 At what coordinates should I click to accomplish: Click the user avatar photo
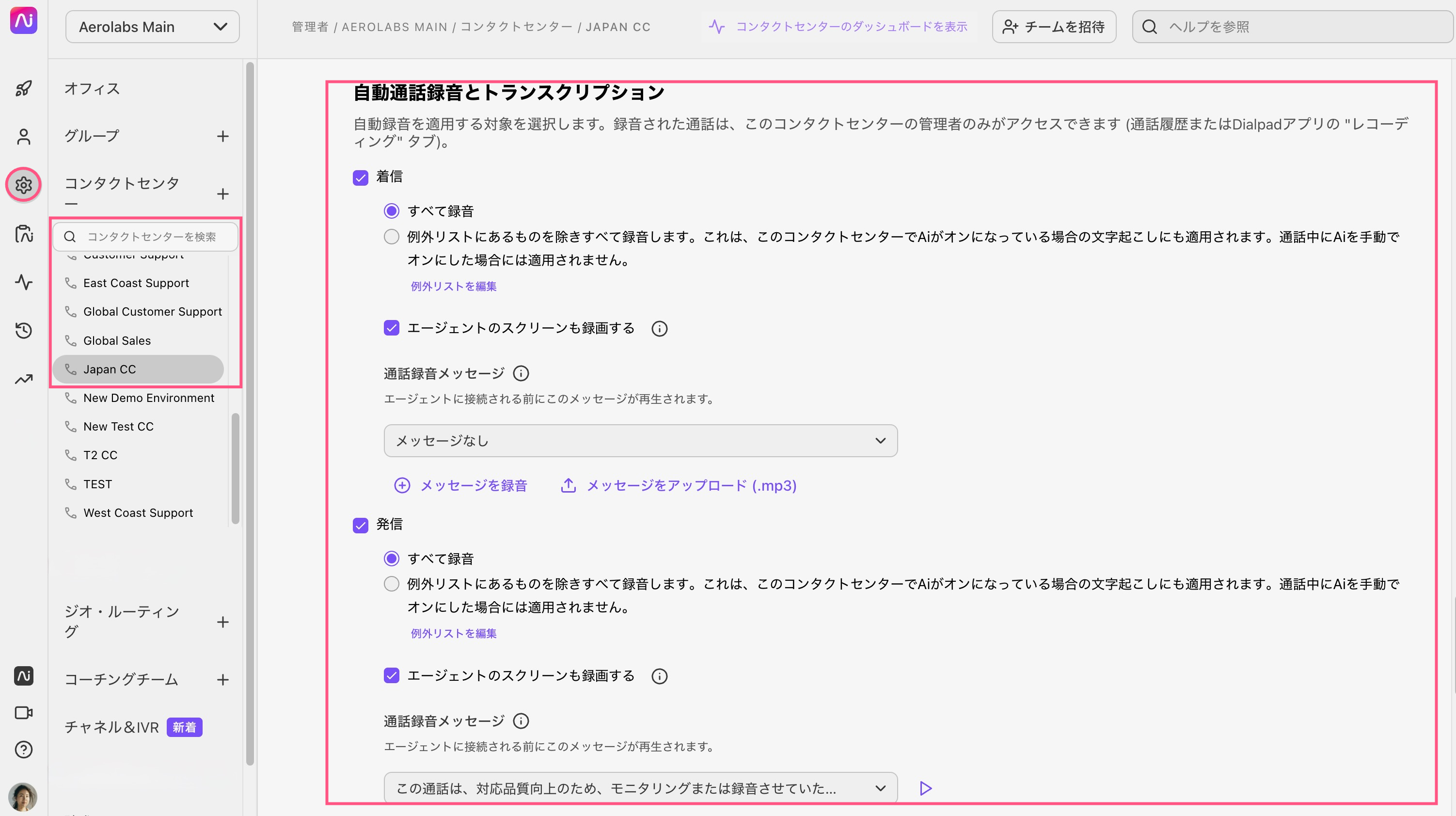23,798
